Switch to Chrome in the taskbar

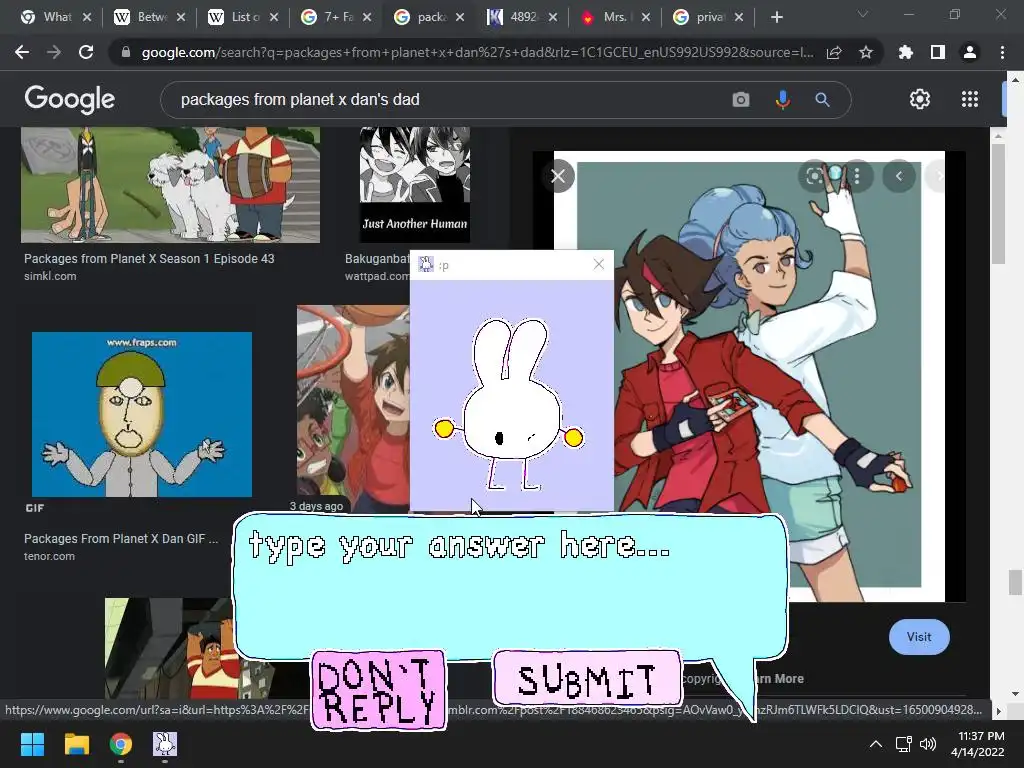pos(120,744)
